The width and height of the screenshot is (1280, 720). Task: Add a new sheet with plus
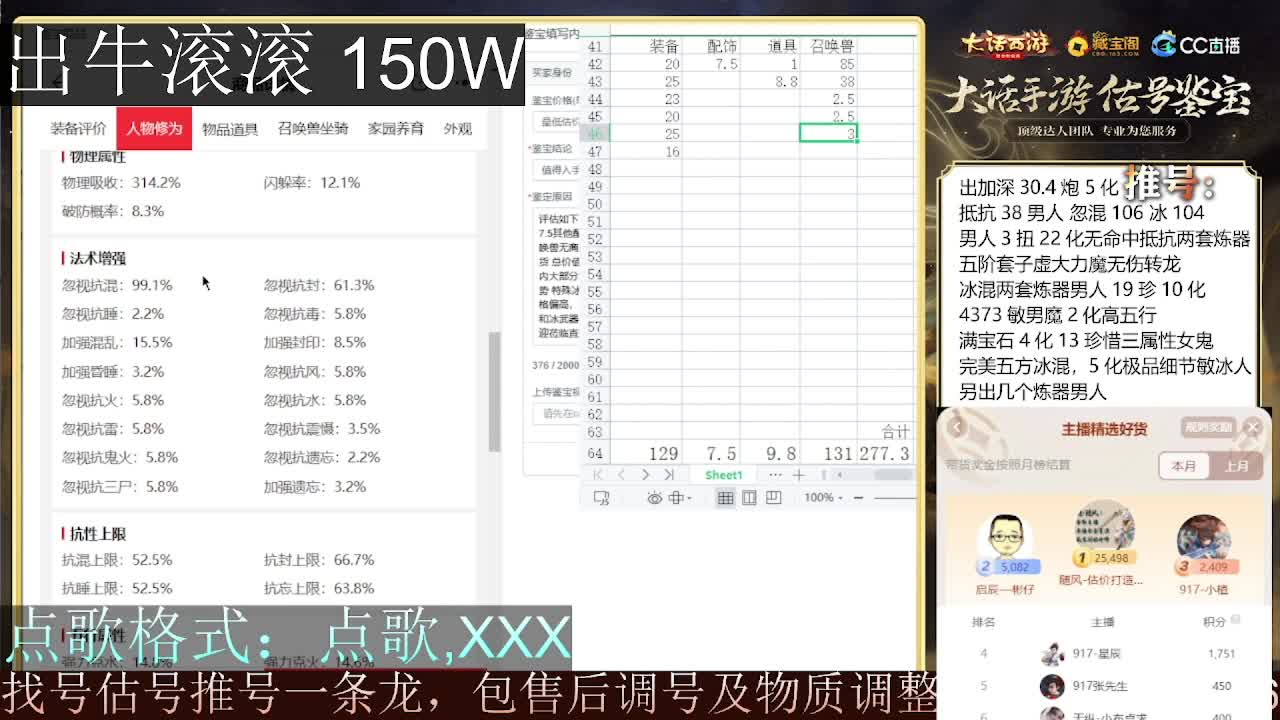click(x=798, y=475)
